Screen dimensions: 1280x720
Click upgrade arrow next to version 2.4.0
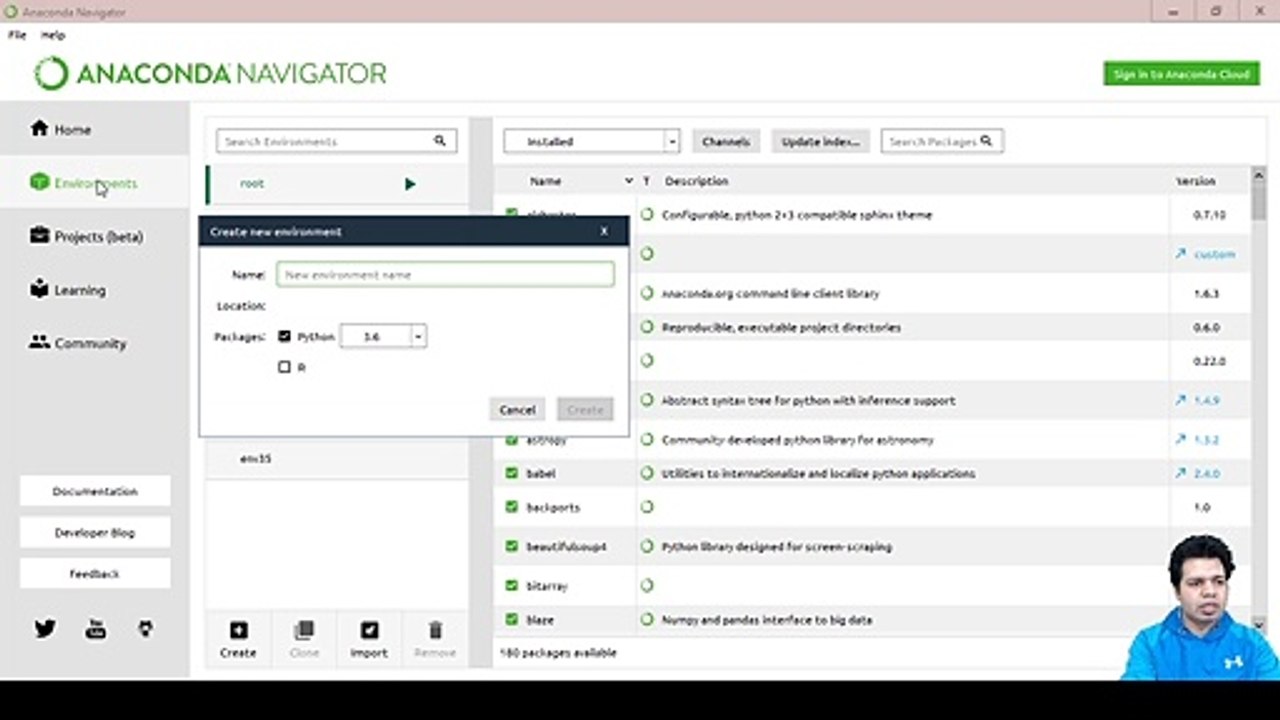pos(1181,473)
